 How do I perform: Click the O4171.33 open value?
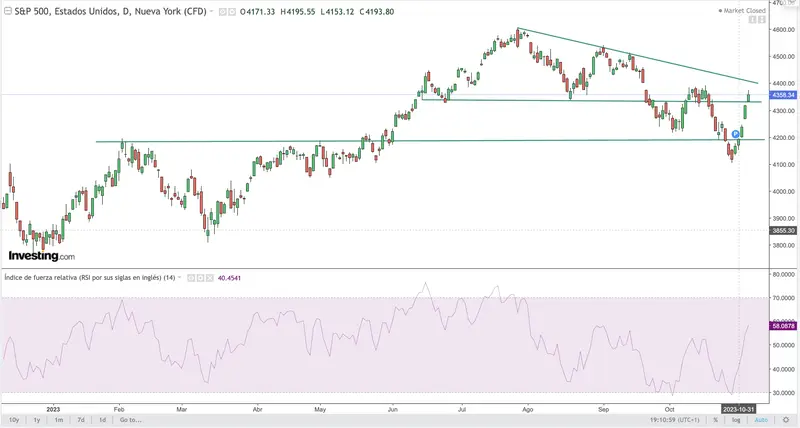pos(257,12)
